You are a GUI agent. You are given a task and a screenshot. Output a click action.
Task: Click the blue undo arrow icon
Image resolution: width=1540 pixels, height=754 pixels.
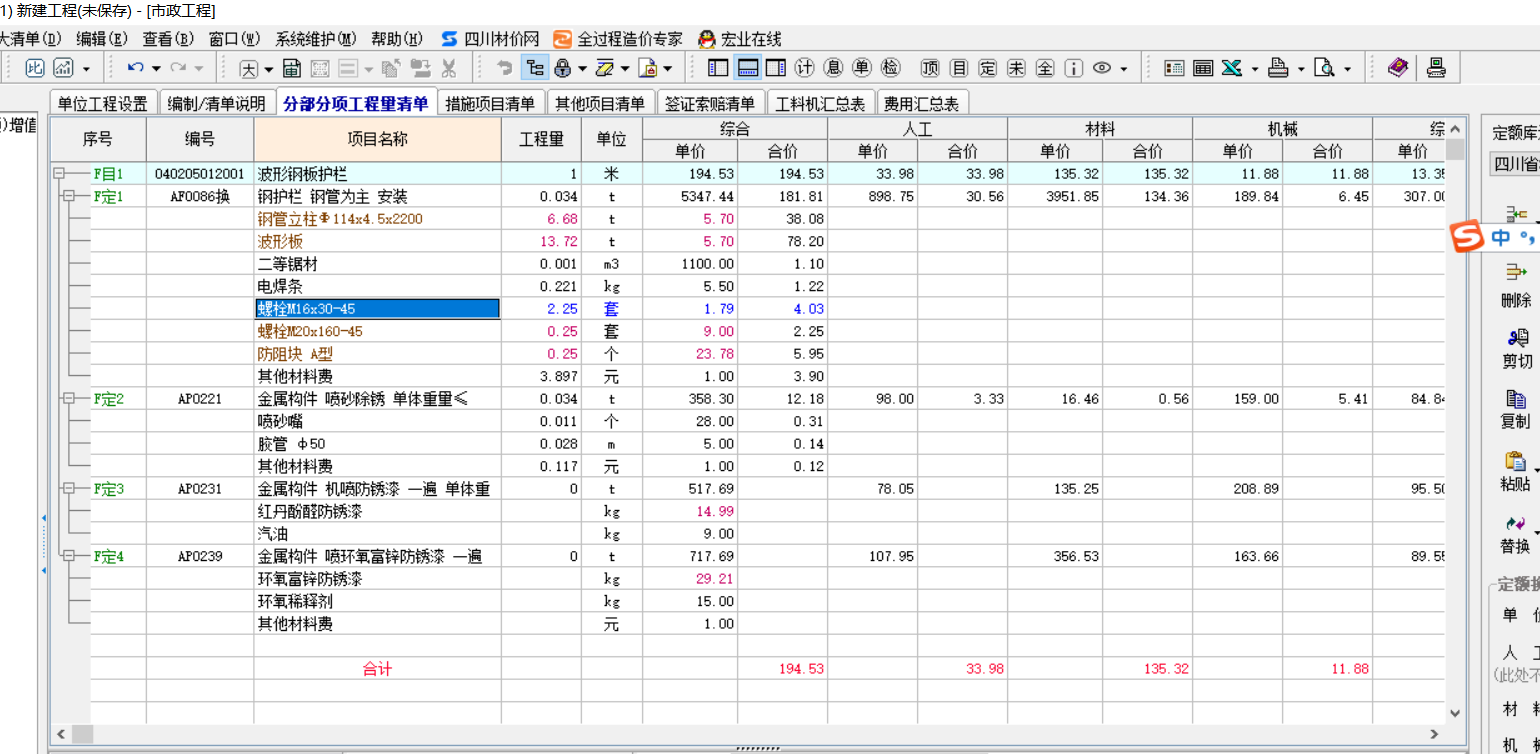pos(136,68)
